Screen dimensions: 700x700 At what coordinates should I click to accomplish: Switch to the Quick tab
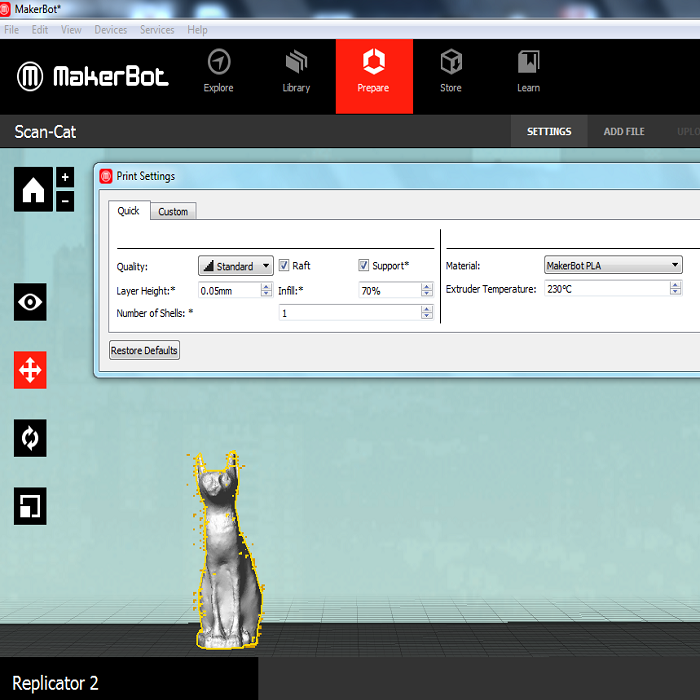click(x=129, y=211)
